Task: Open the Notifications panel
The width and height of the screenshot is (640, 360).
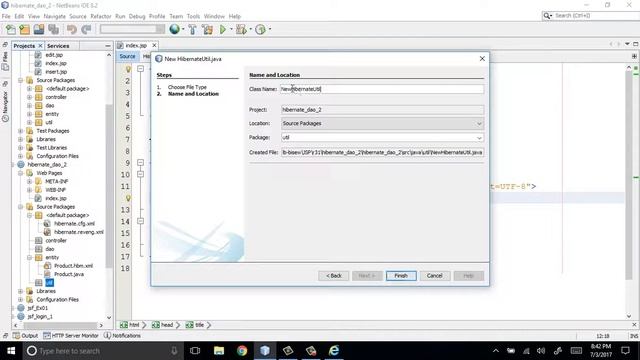Action: pyautogui.click(x=122, y=336)
